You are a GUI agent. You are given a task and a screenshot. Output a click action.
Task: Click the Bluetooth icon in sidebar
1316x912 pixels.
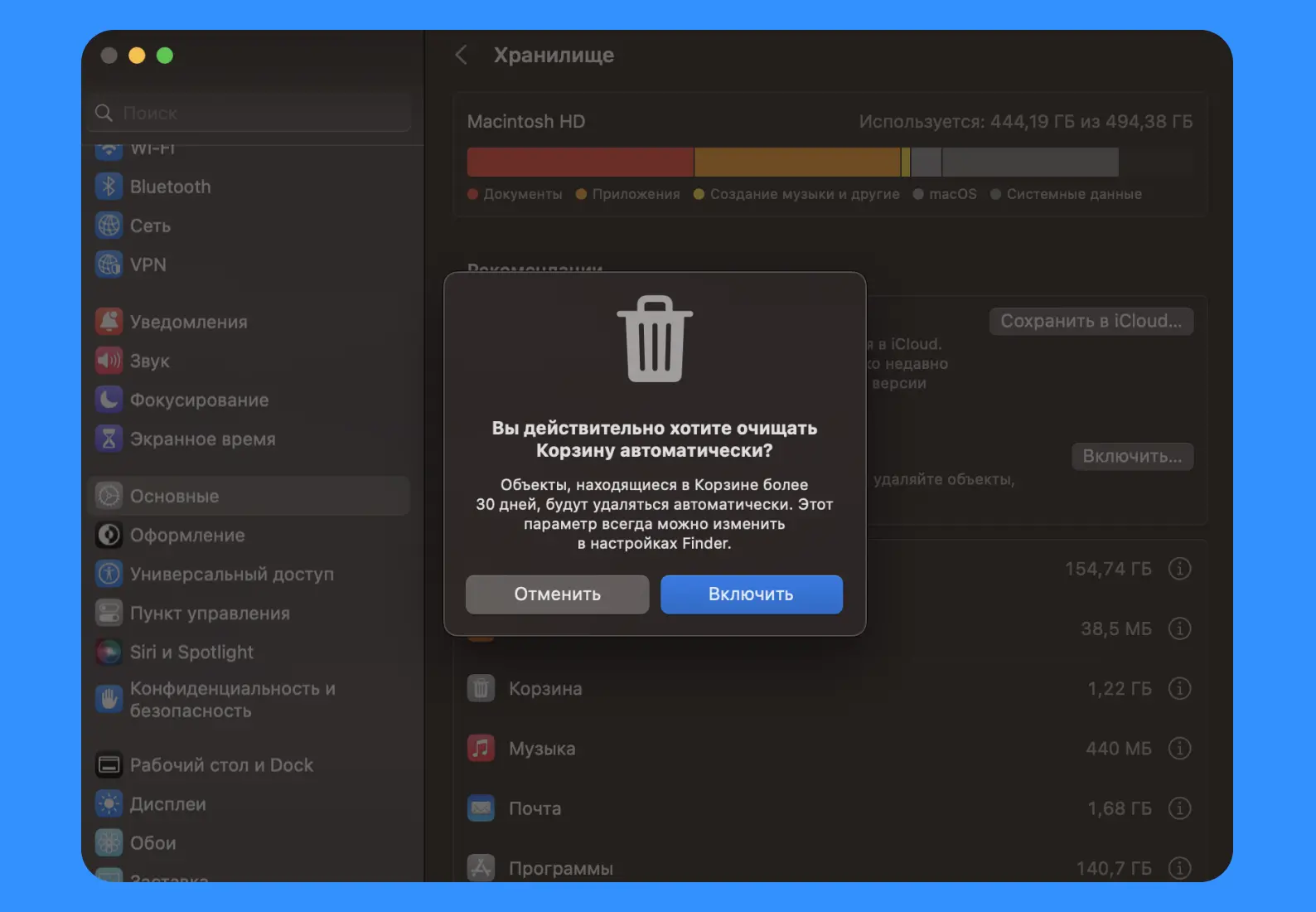pyautogui.click(x=109, y=187)
